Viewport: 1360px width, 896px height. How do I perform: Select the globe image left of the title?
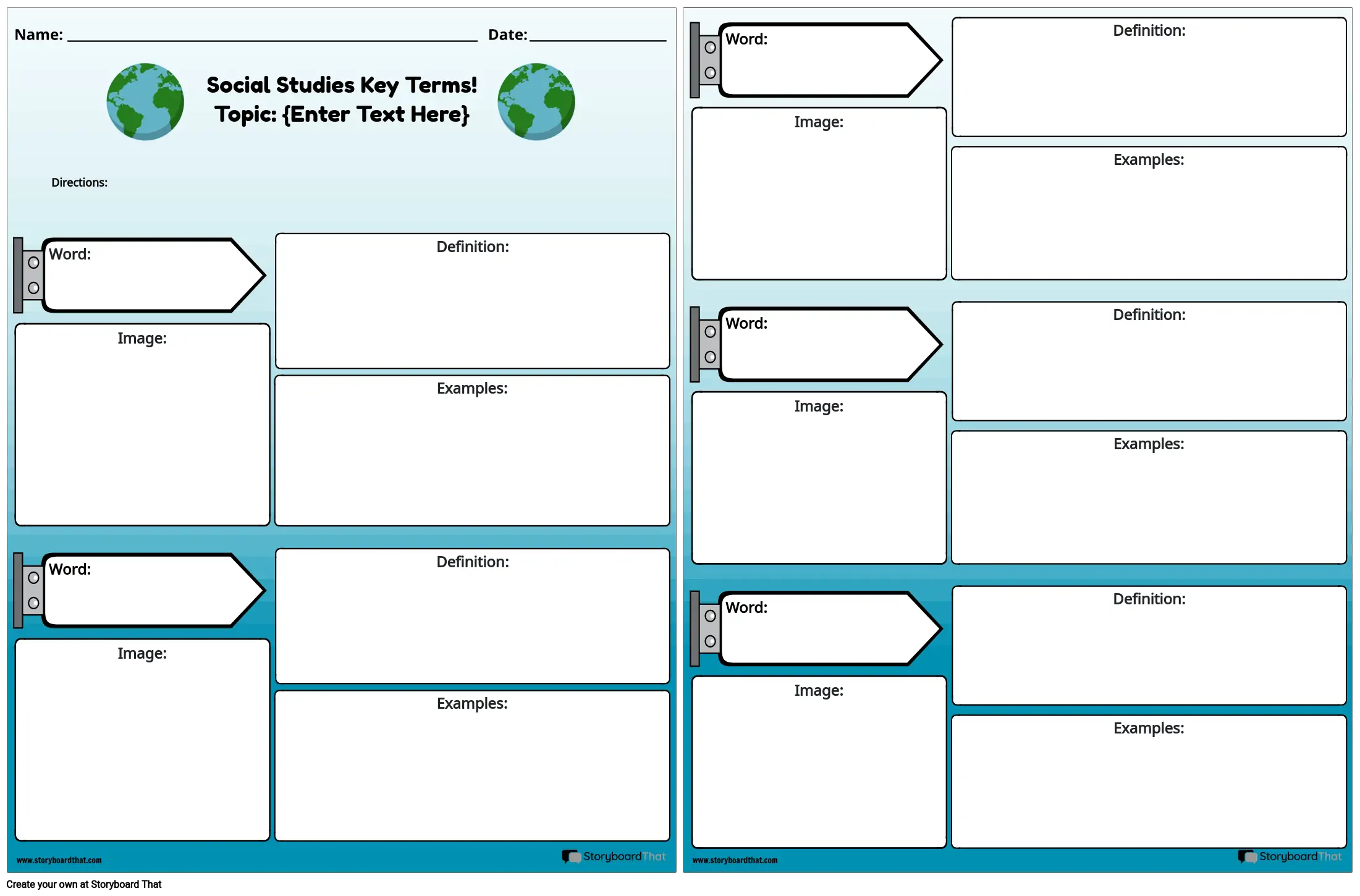pos(145,102)
